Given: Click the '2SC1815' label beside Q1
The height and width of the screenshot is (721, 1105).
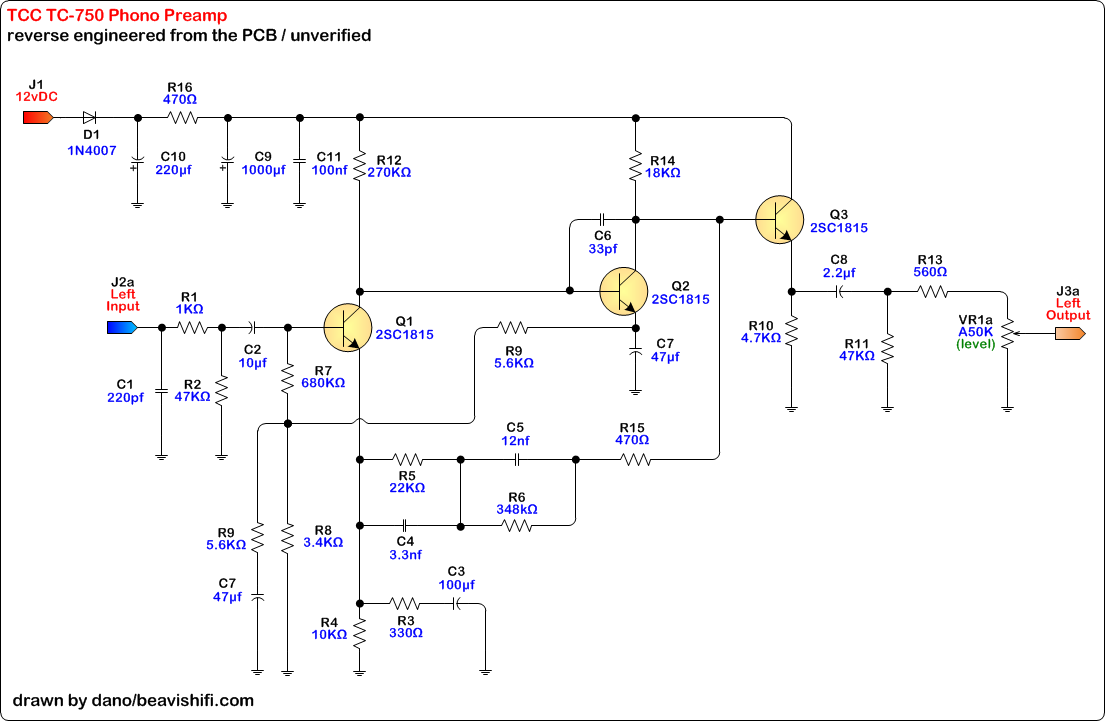Looking at the screenshot, I should tap(405, 335).
